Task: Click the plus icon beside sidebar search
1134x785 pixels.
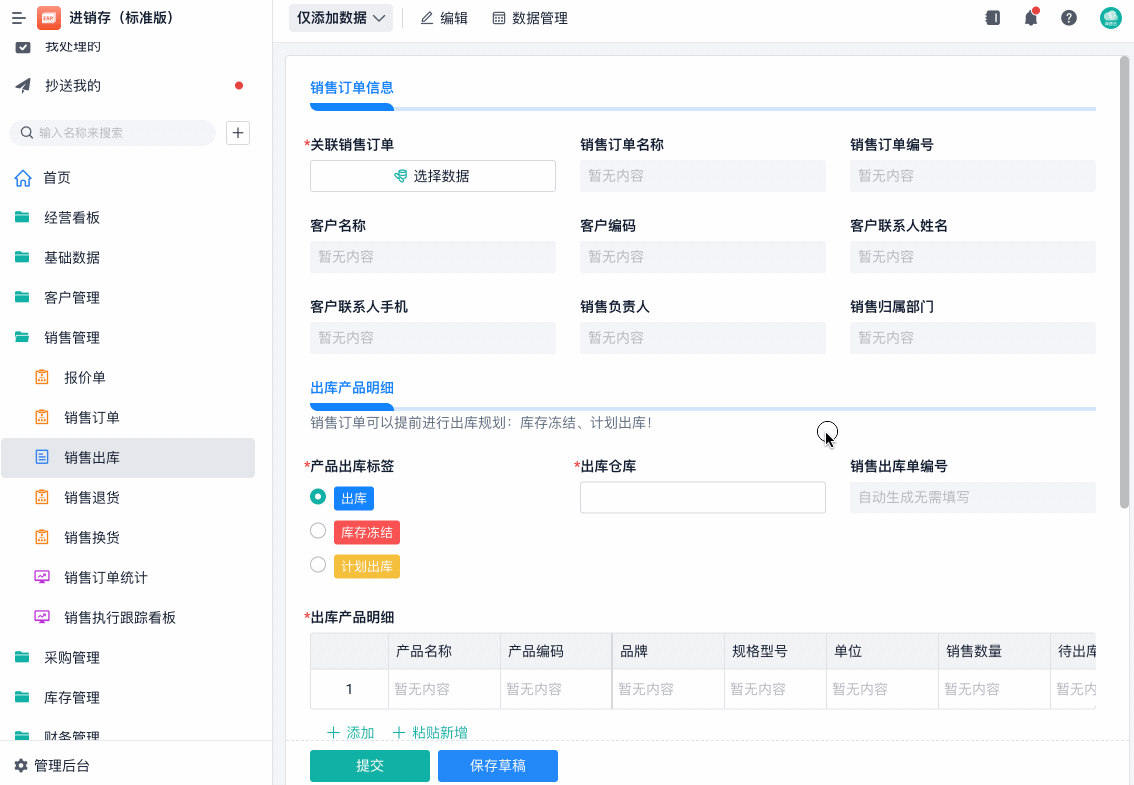Action: tap(238, 133)
